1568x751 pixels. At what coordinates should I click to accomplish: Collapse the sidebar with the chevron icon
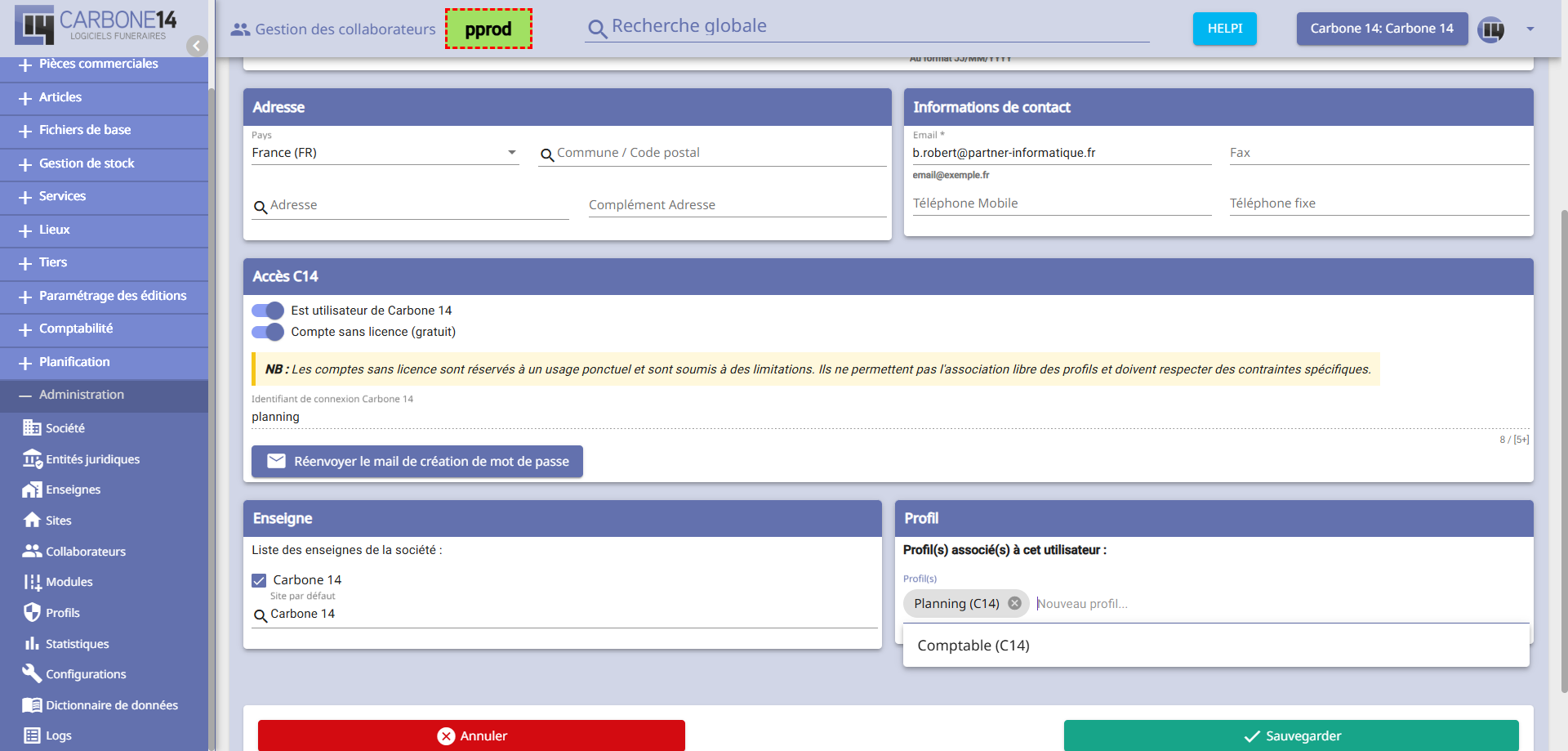[196, 46]
